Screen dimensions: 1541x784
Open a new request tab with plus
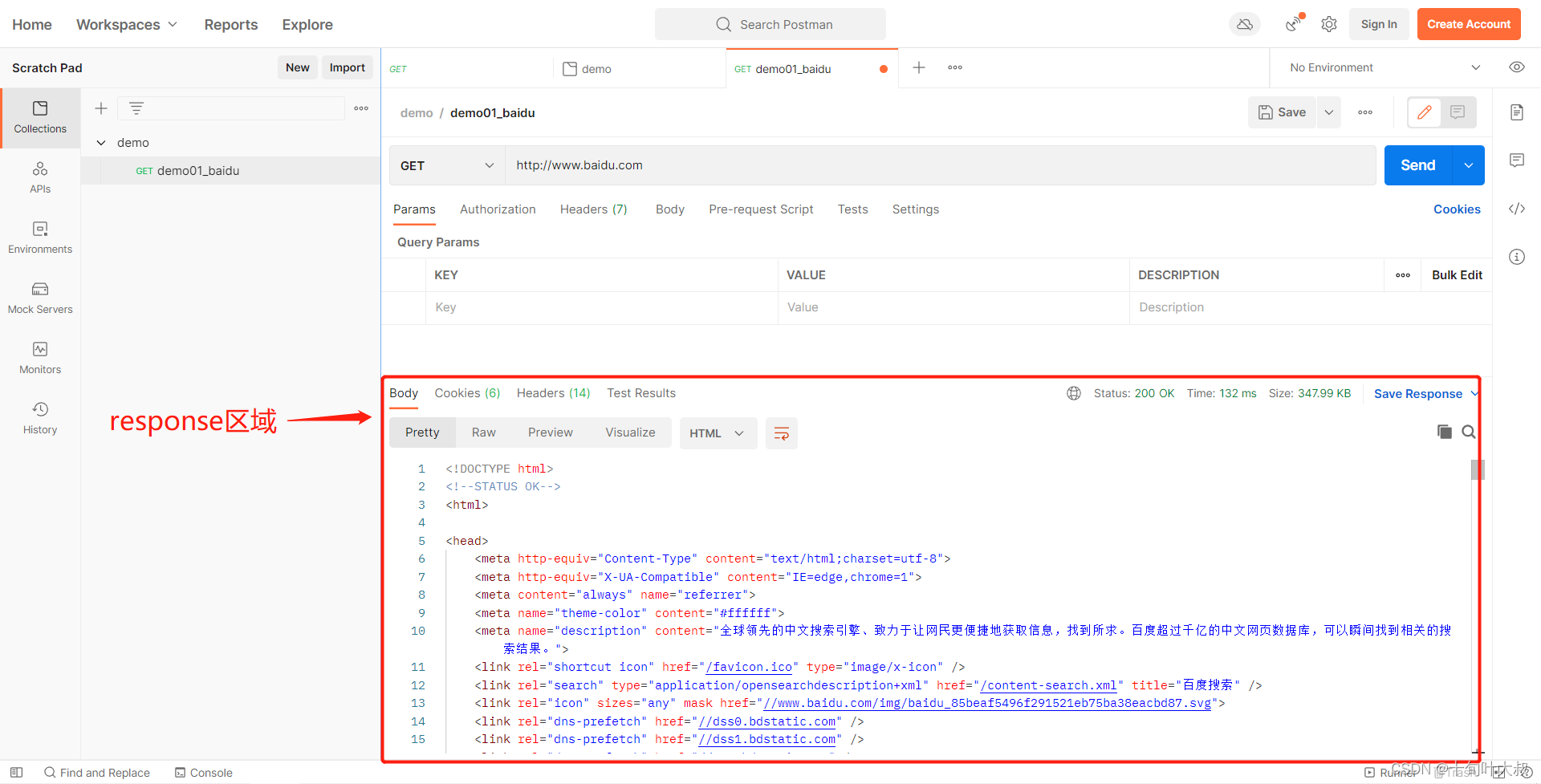919,67
